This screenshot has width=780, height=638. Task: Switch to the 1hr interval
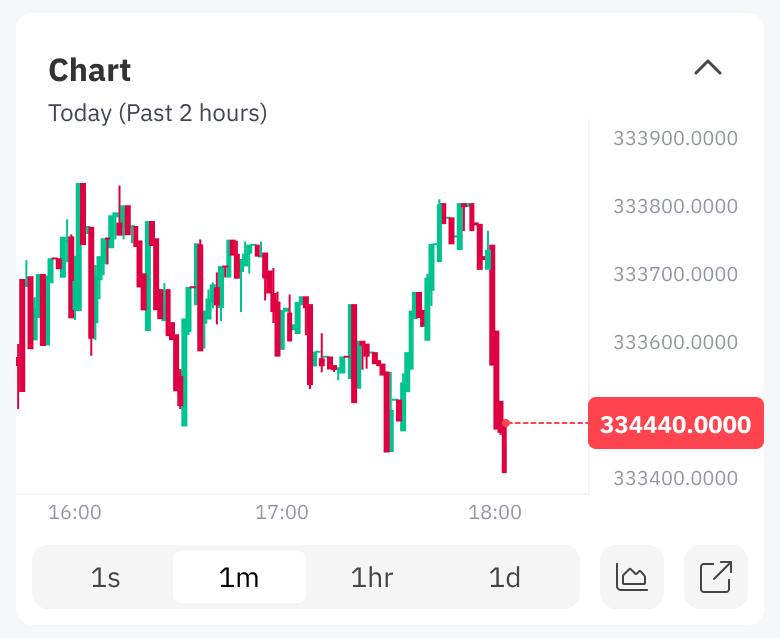coord(372,577)
